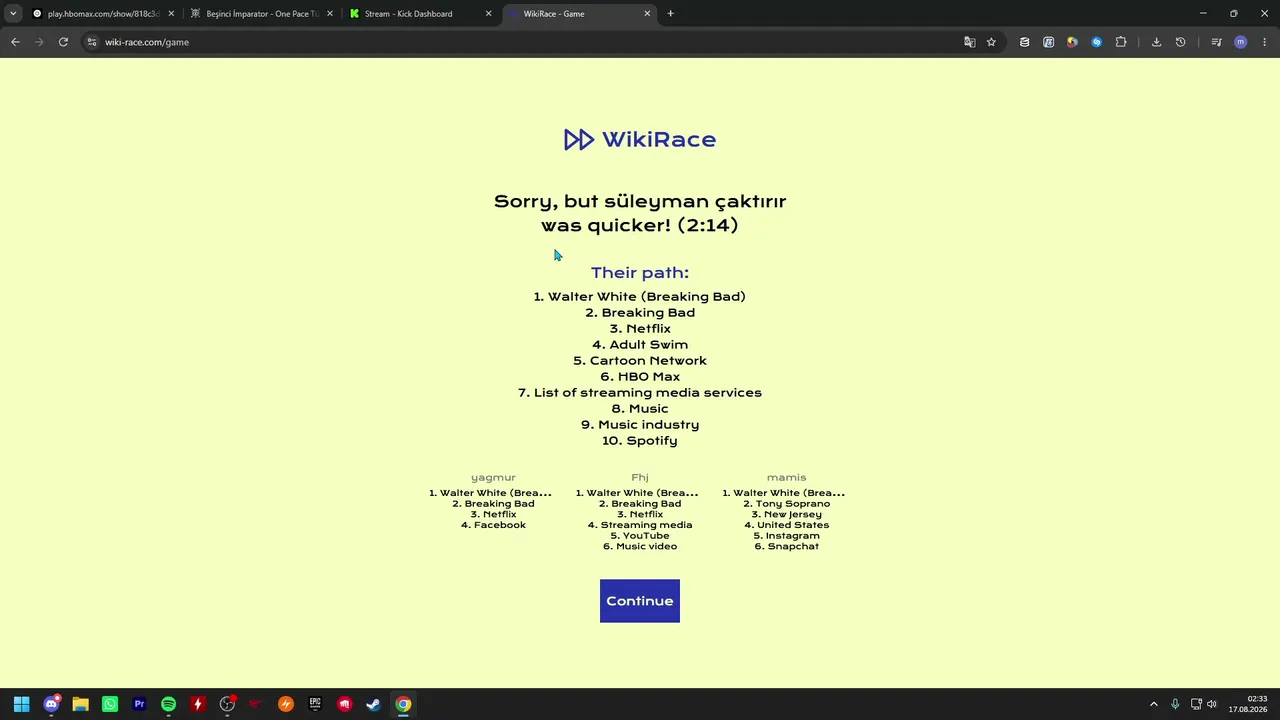Screen dimensions: 1280x720
Task: Click 'United States' in mamis's path
Action: click(786, 525)
